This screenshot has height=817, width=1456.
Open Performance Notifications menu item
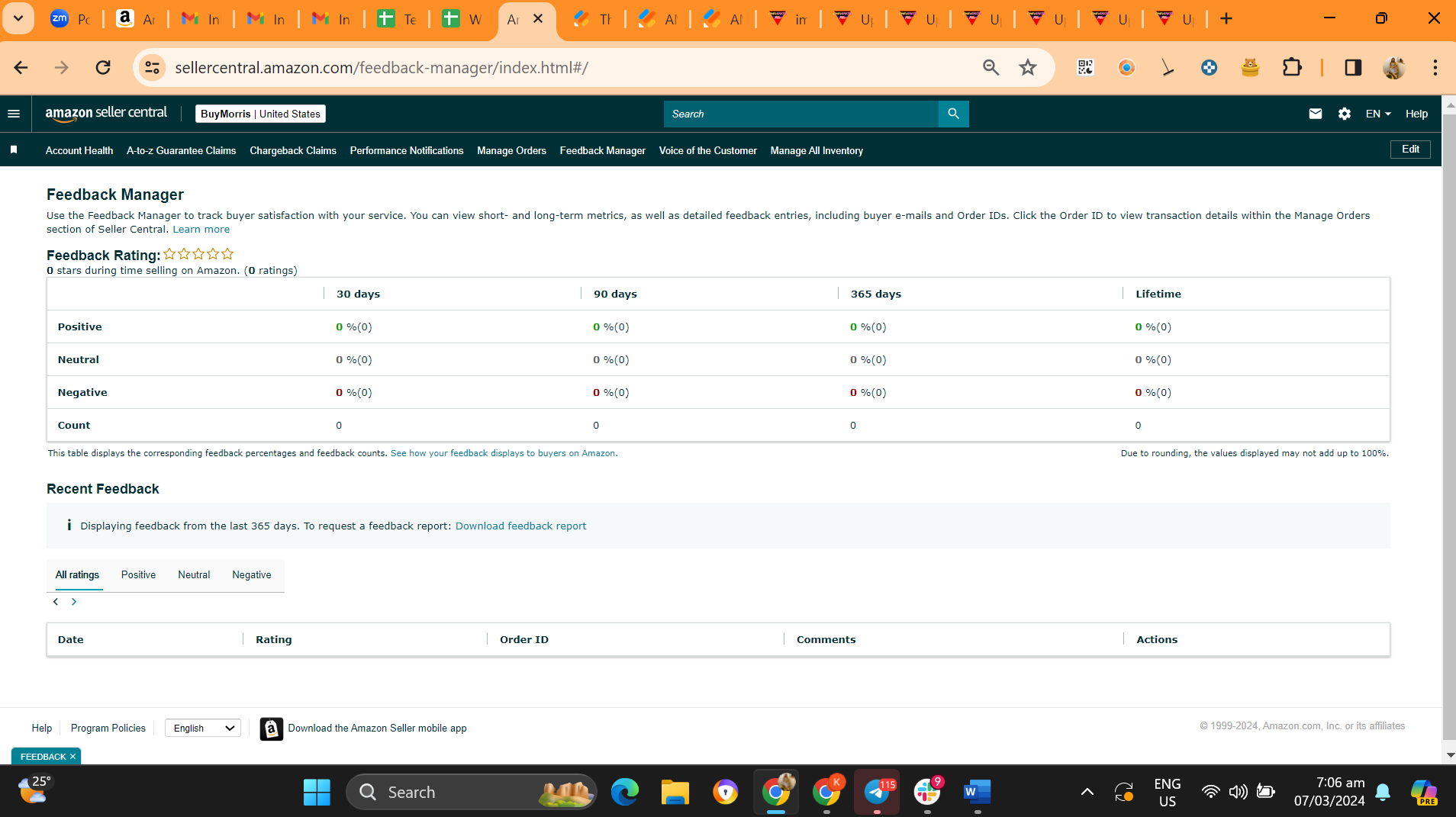(x=407, y=151)
